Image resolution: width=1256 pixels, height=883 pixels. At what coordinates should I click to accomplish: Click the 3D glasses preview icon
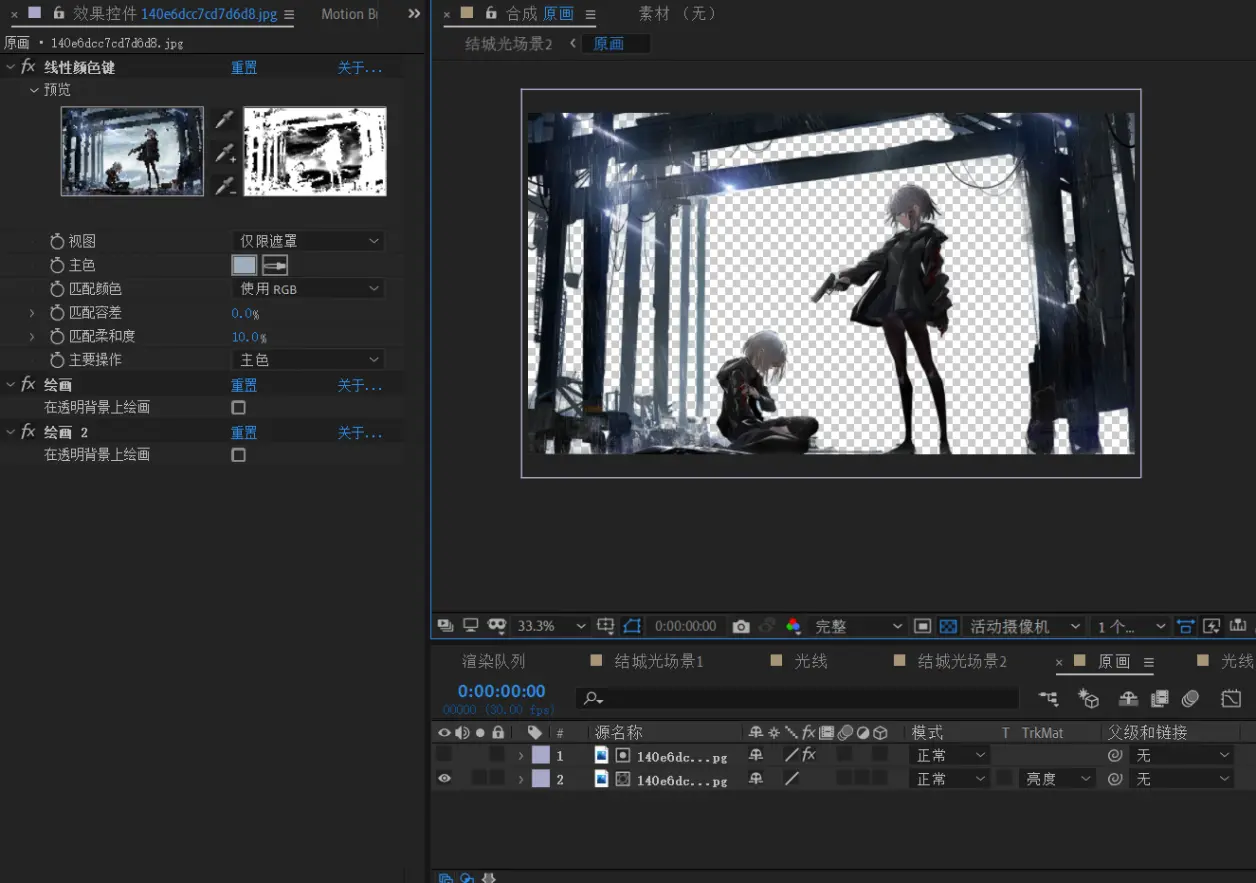point(497,626)
